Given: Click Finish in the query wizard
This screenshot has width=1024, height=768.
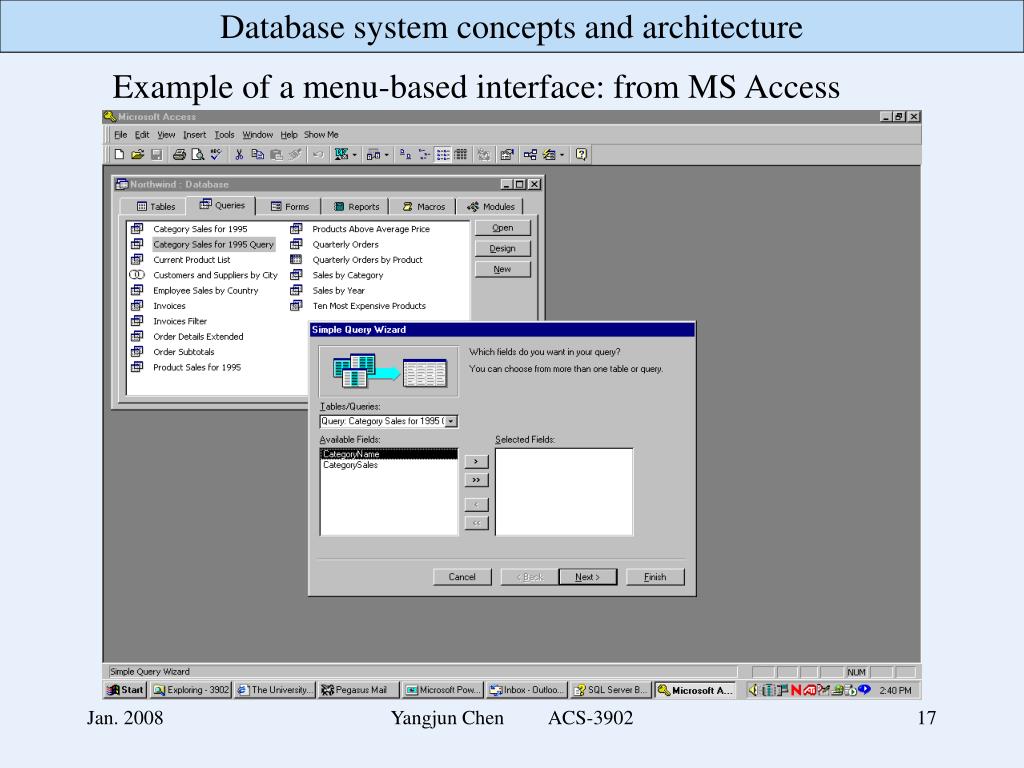Looking at the screenshot, I should point(655,577).
